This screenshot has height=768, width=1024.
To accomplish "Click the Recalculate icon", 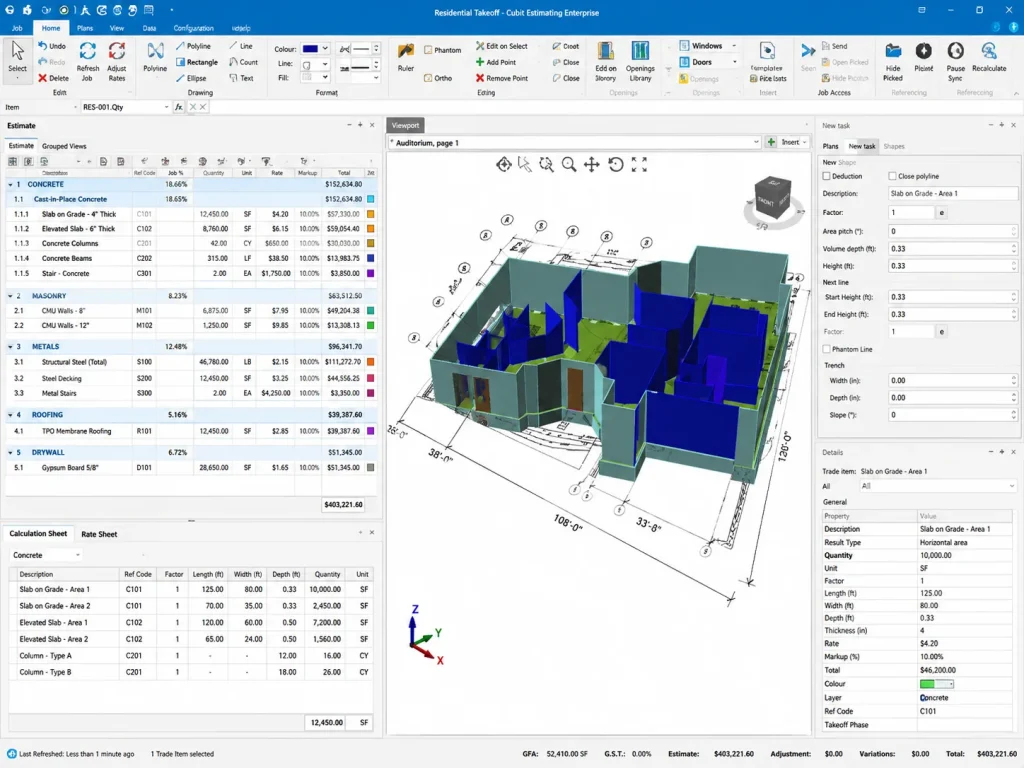I will (989, 52).
